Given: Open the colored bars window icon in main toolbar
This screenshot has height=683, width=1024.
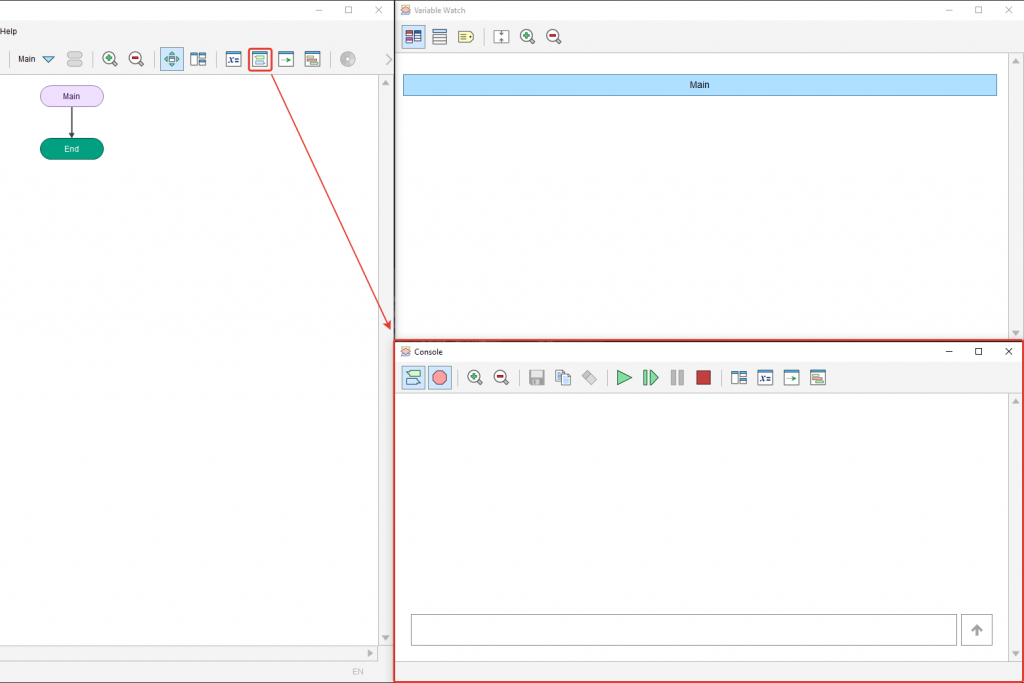Looking at the screenshot, I should 312,59.
